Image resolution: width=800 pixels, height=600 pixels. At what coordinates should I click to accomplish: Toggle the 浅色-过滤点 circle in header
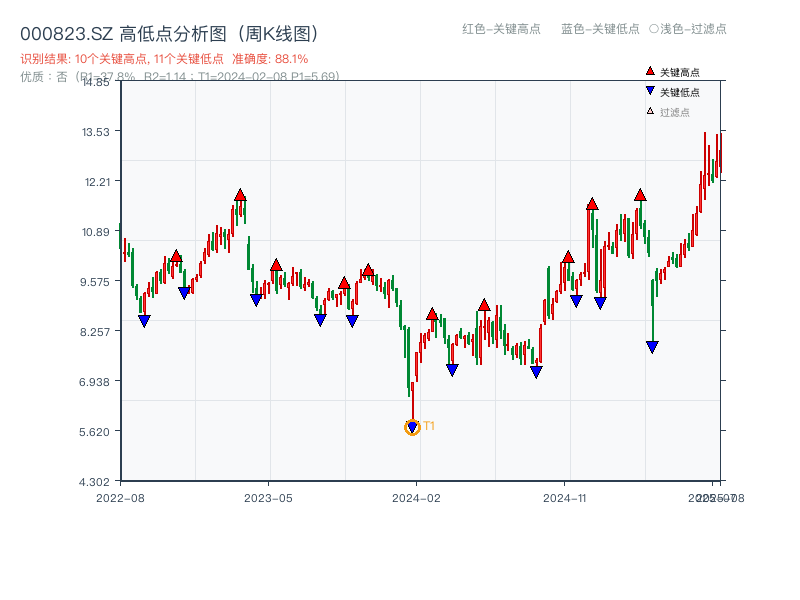click(x=654, y=29)
